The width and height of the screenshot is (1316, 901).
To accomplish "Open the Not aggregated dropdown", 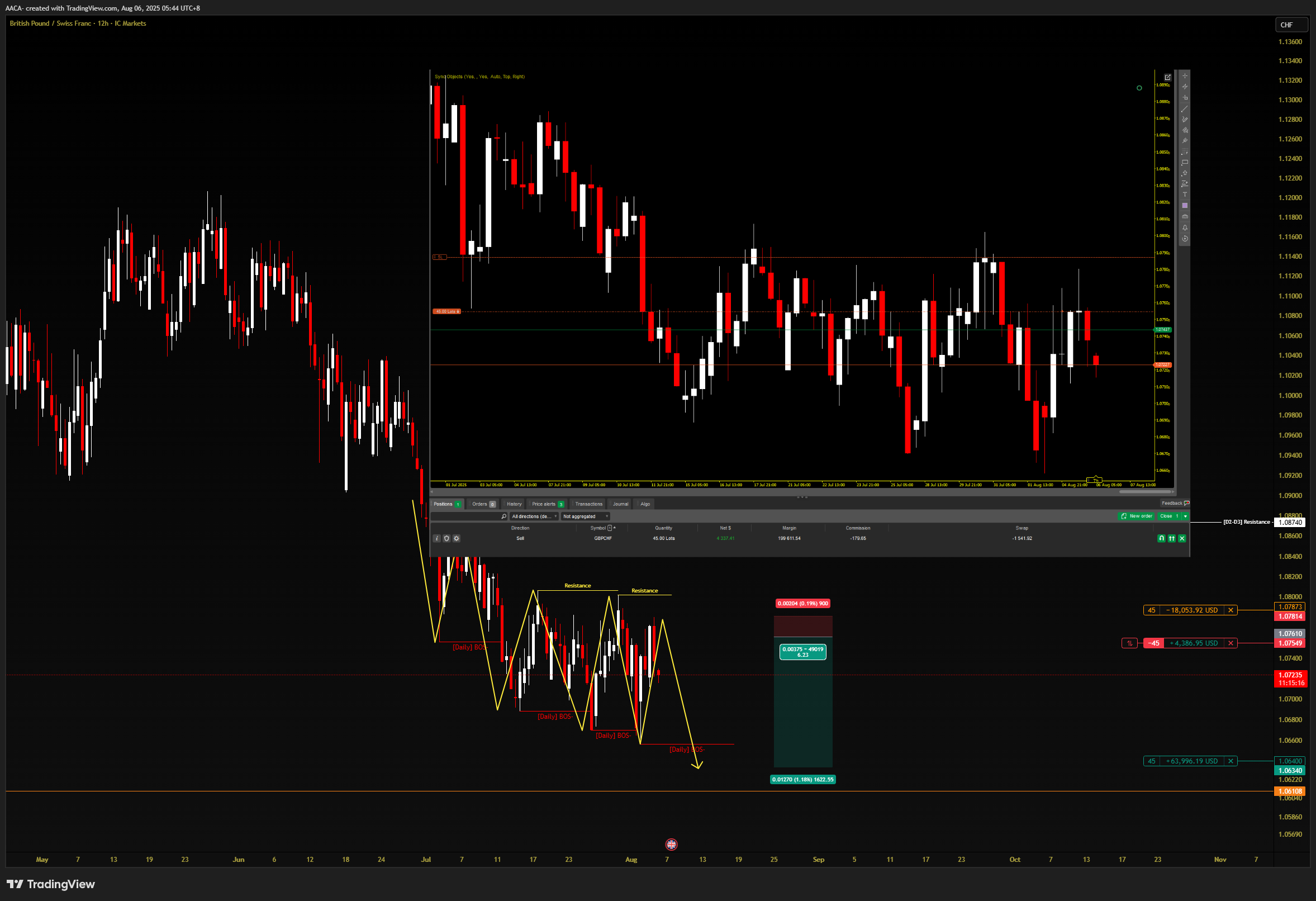I will click(x=585, y=516).
